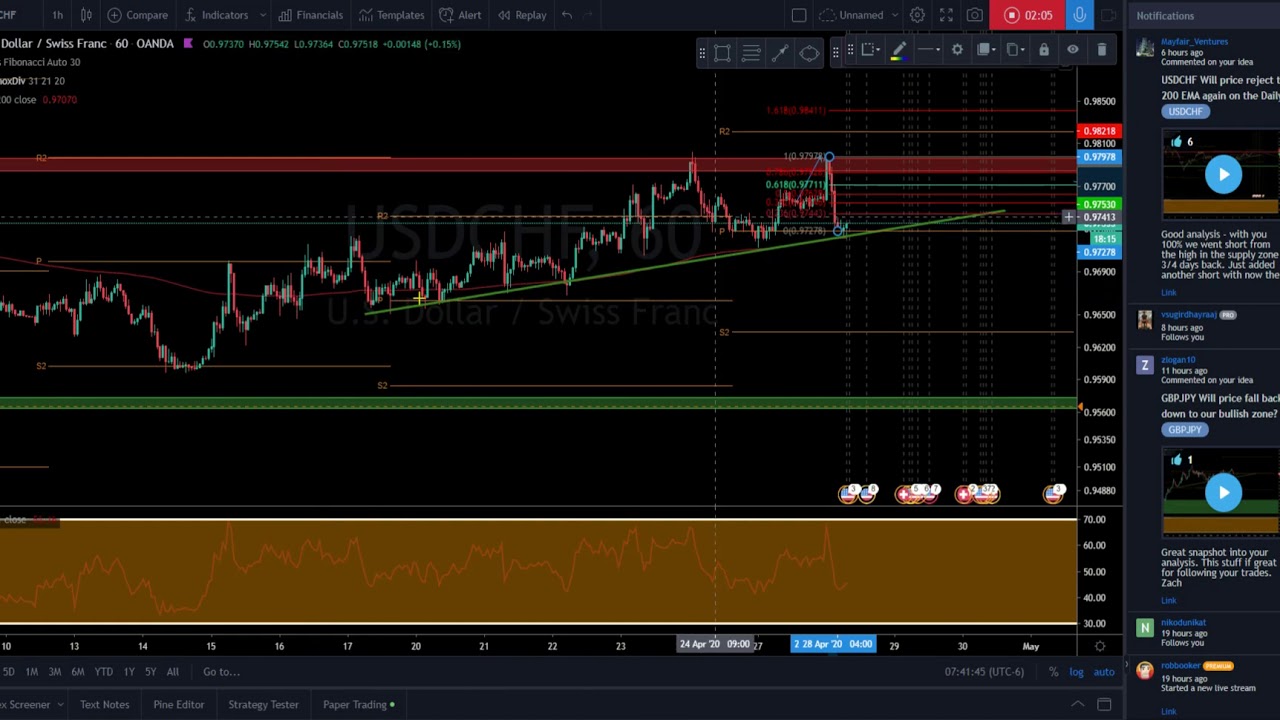Open the Text Notes tab
1280x720 pixels.
click(104, 704)
